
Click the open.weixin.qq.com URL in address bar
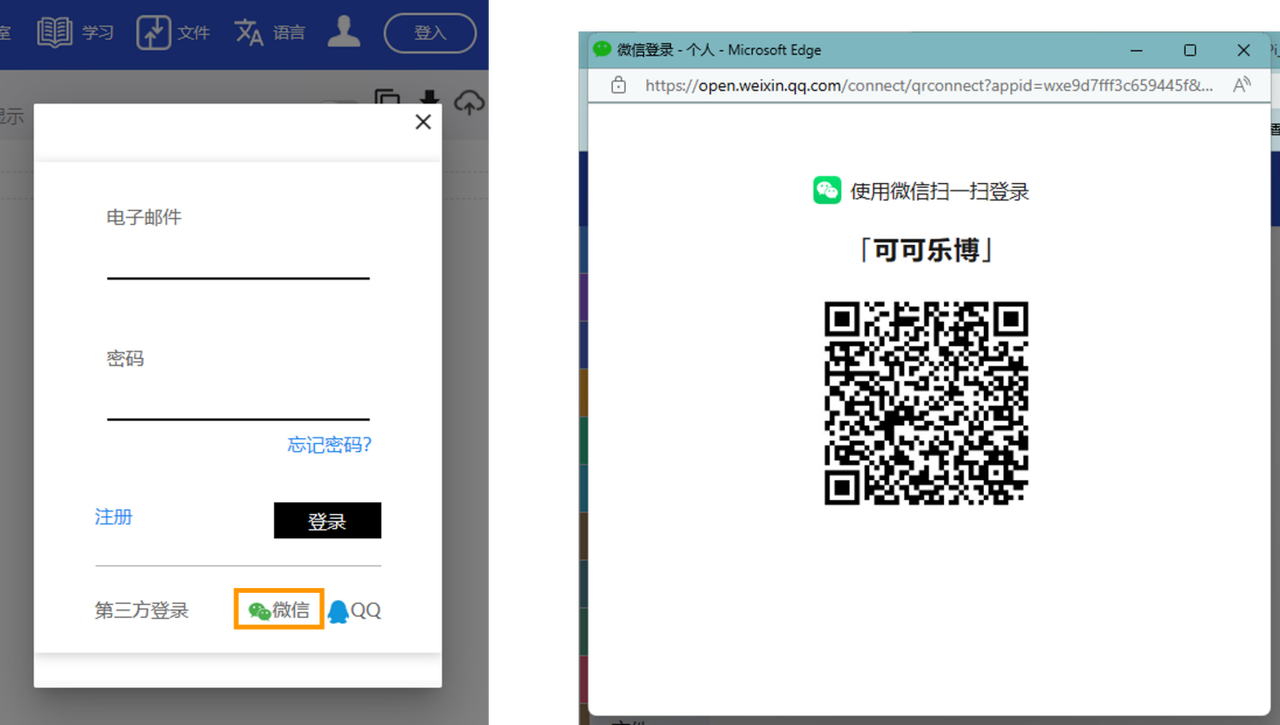click(x=930, y=85)
